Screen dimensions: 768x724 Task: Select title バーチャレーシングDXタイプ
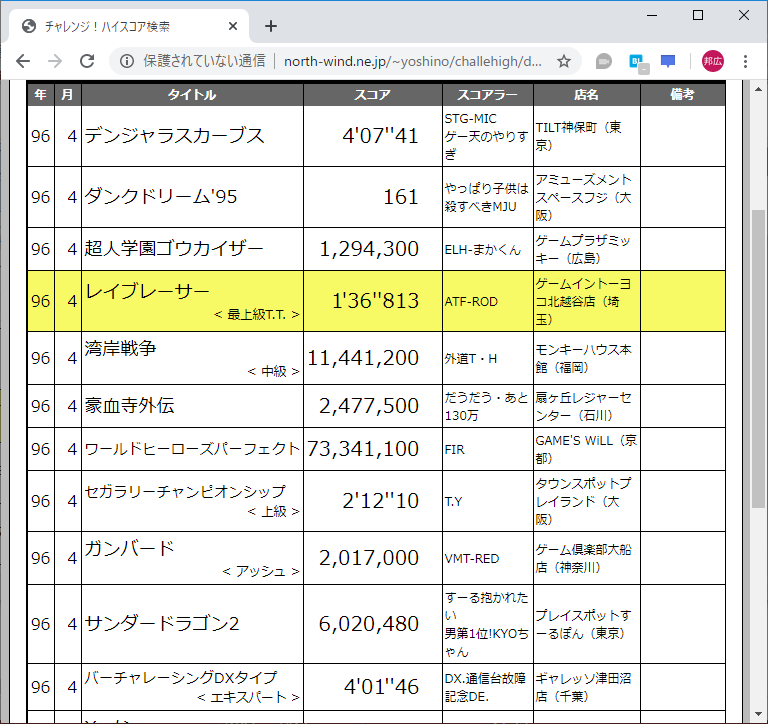181,677
